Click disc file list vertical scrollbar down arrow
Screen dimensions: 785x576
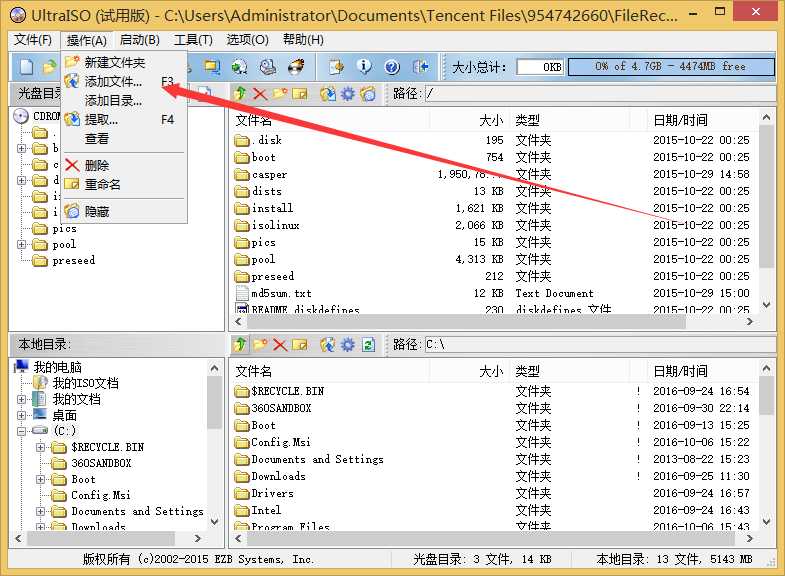766,304
